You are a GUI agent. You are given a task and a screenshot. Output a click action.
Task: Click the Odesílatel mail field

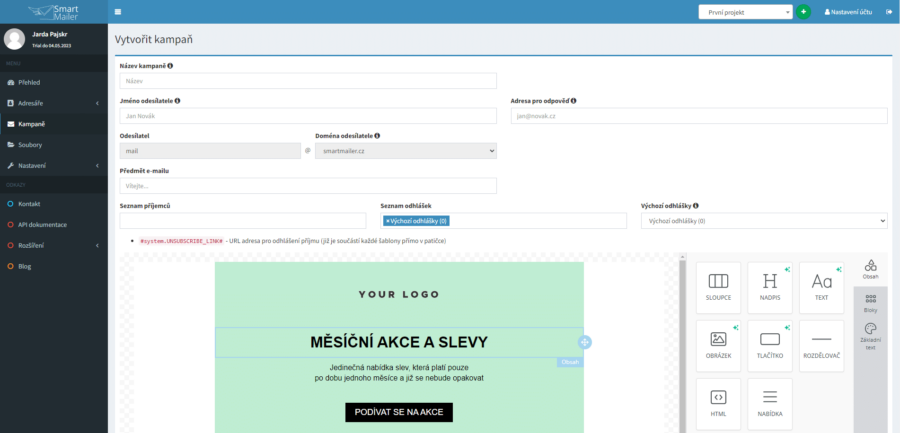[x=210, y=150]
